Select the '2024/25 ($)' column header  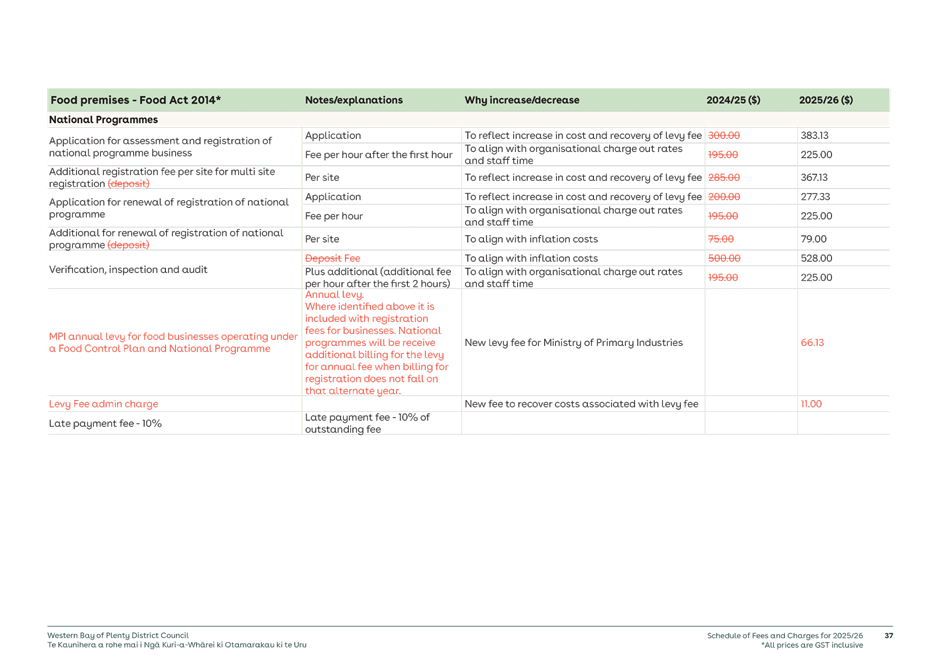point(732,100)
